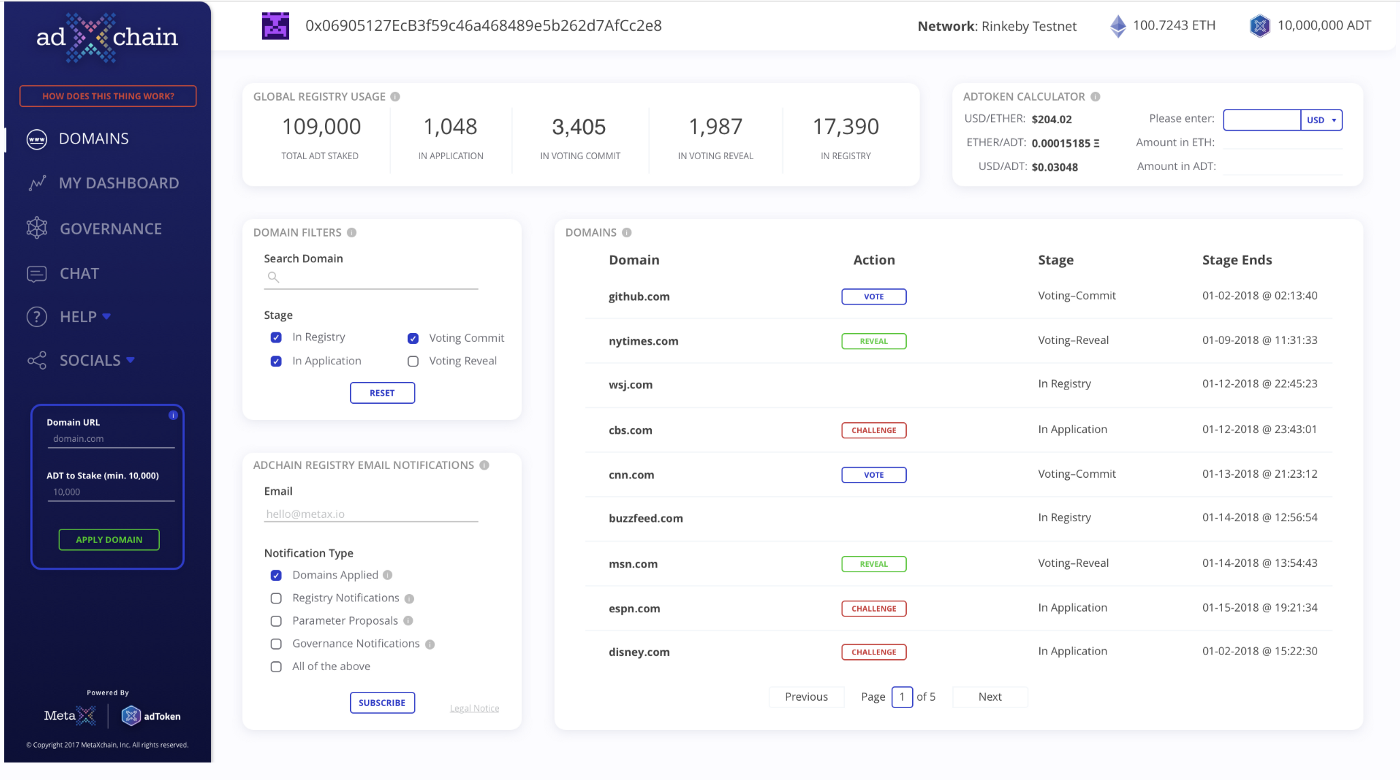Image resolution: width=1400 pixels, height=780 pixels.
Task: Click the calculator amount input field
Action: pos(1262,120)
